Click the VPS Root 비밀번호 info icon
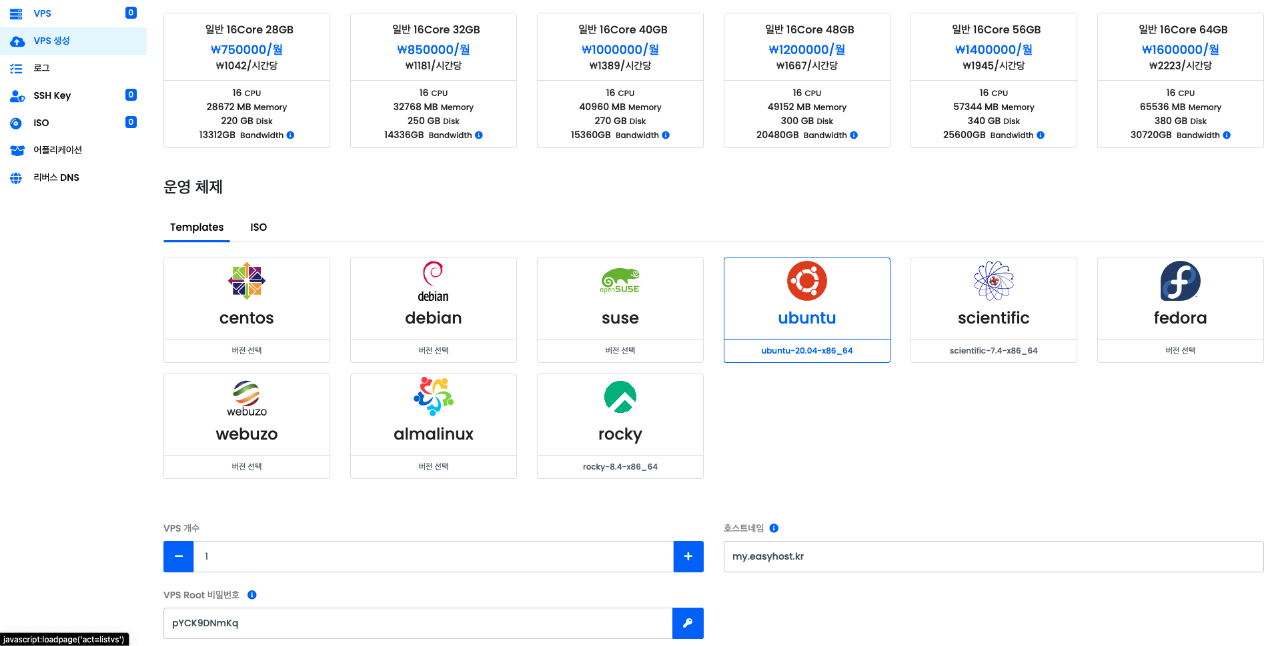Image resolution: width=1280 pixels, height=646 pixels. [x=252, y=595]
